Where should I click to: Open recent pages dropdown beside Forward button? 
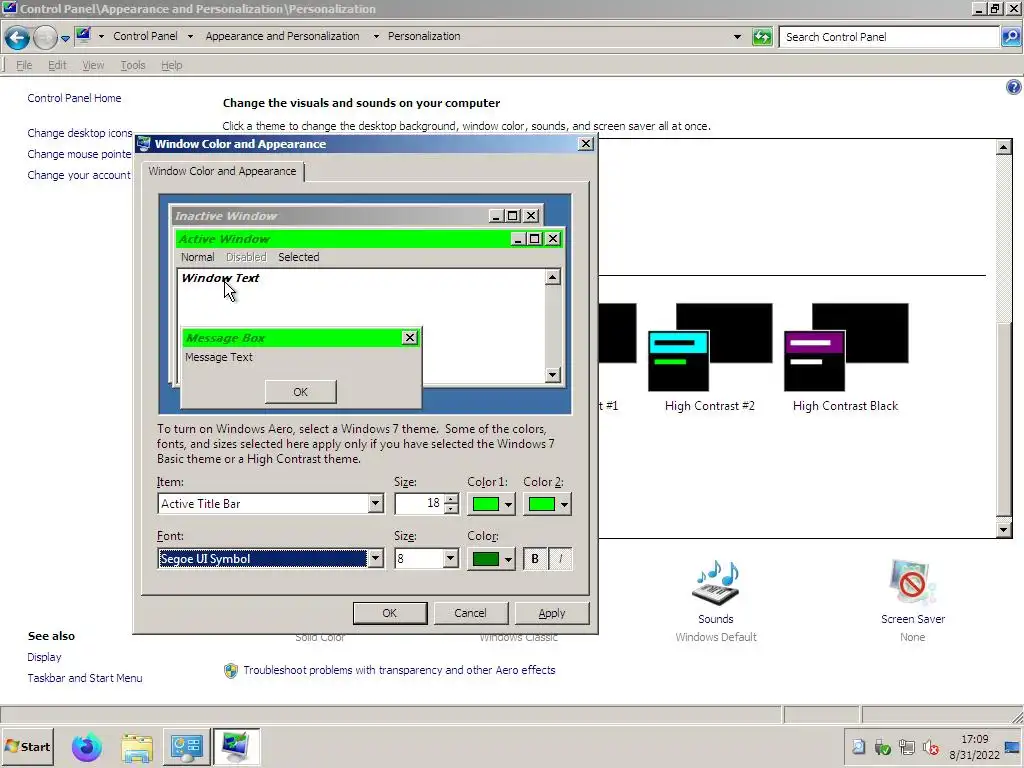(x=65, y=39)
